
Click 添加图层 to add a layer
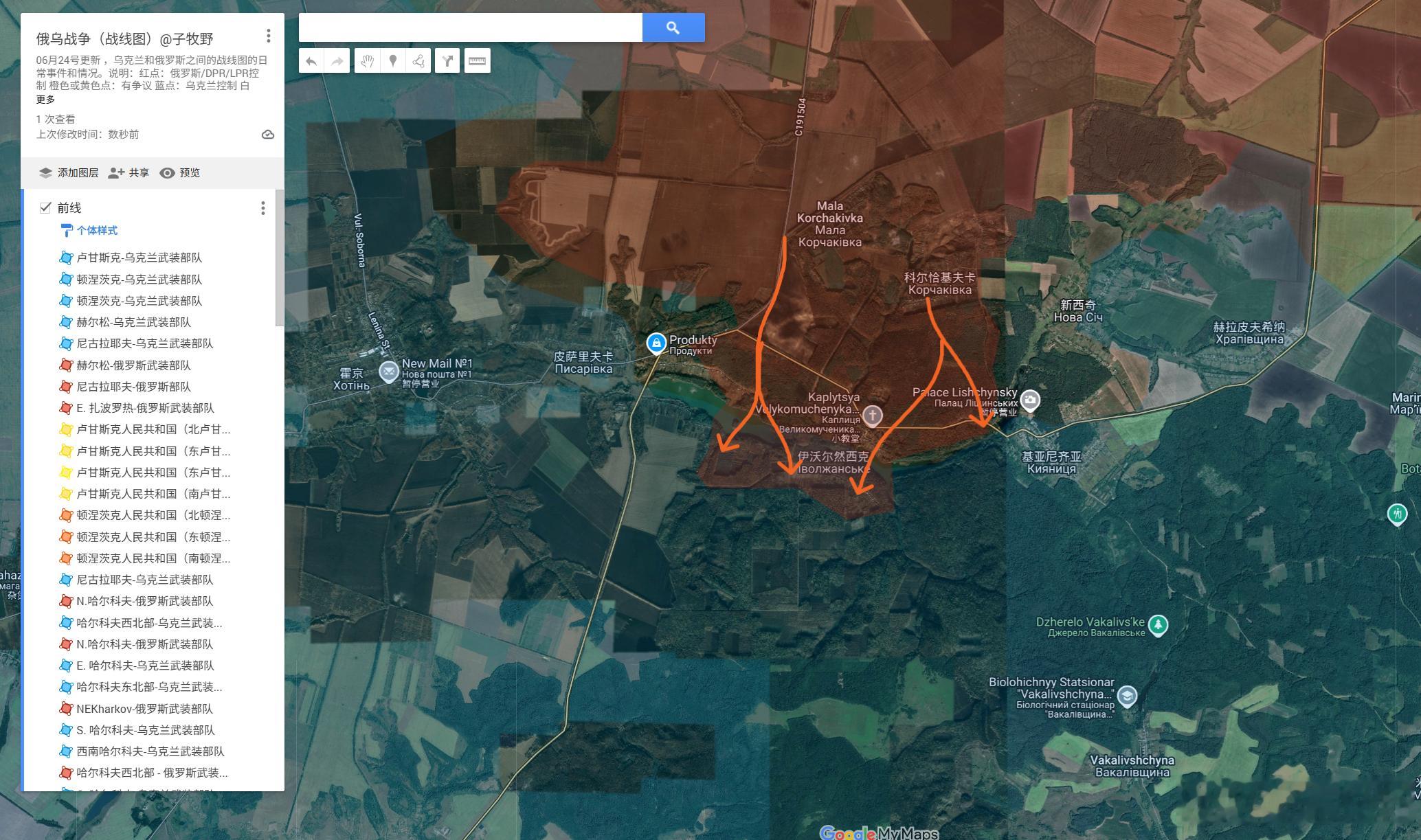coord(69,173)
